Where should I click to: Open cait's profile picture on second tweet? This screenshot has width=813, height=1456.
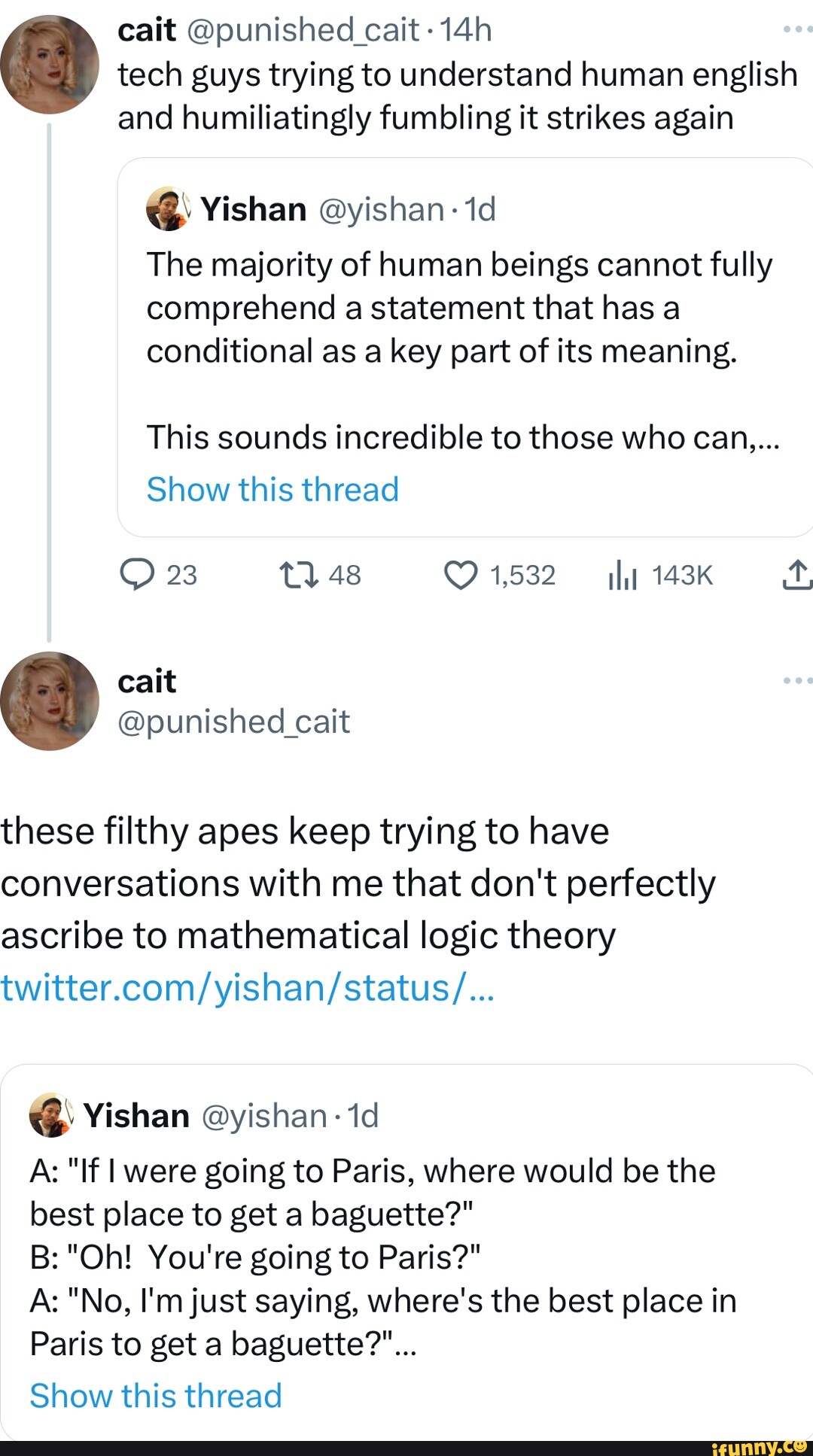coord(50,701)
